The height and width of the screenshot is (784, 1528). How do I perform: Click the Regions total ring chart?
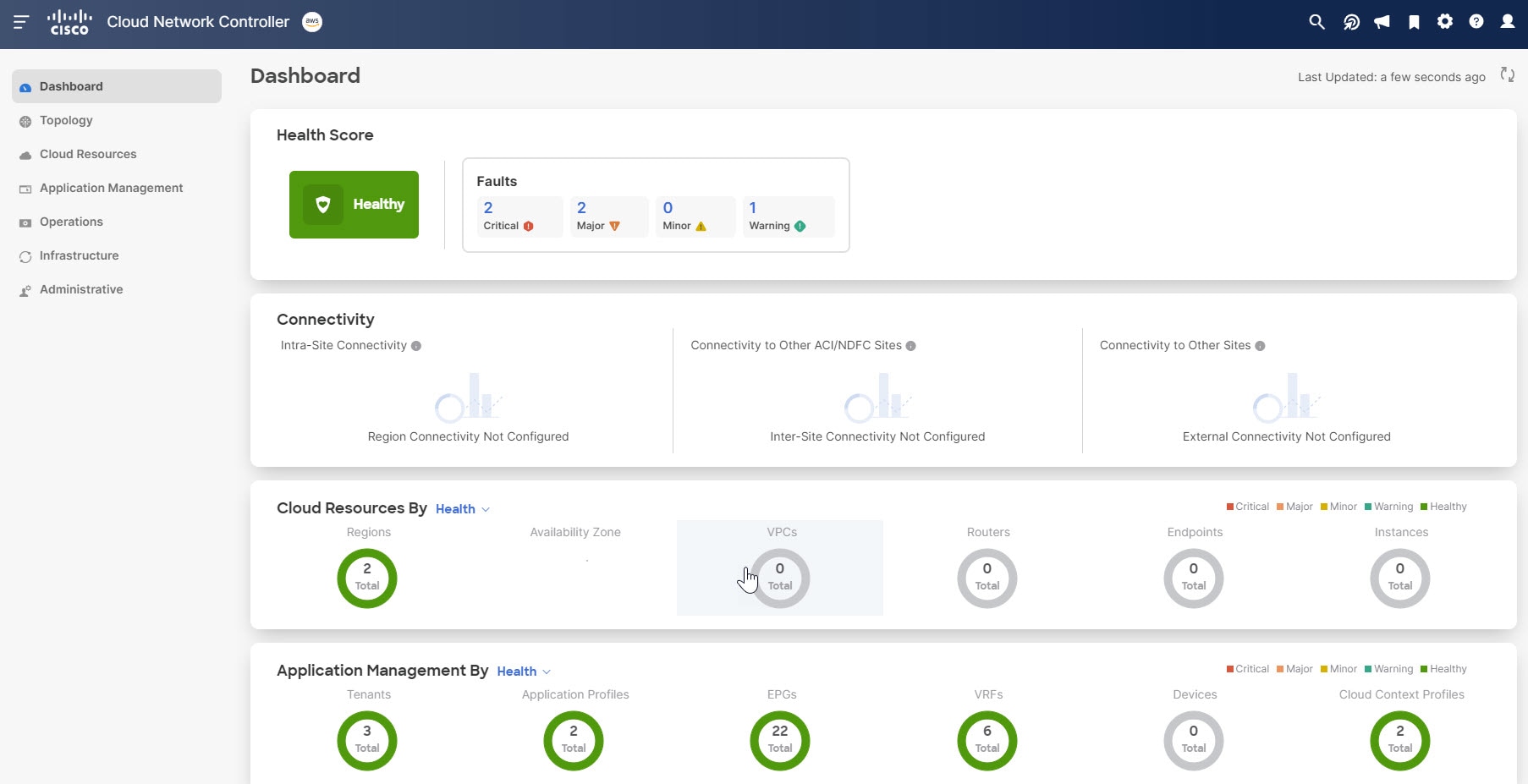(x=367, y=578)
